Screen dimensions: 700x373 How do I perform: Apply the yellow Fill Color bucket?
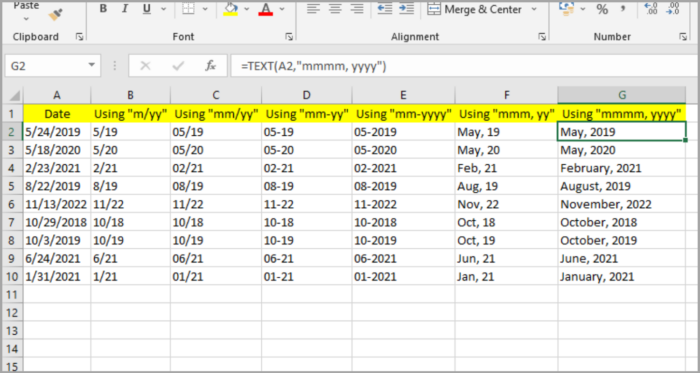click(x=230, y=9)
